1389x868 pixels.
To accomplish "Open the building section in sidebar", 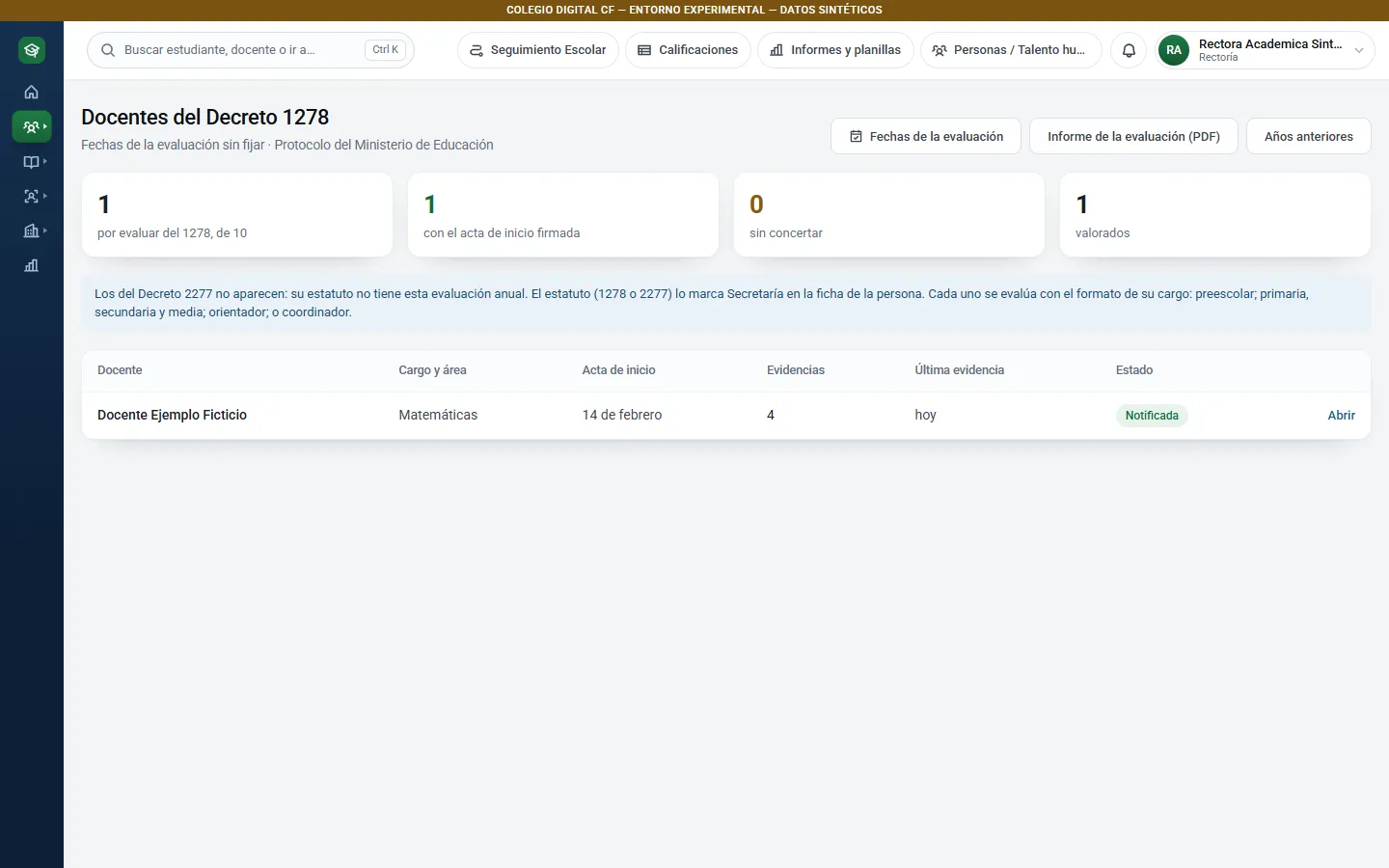I will pyautogui.click(x=32, y=231).
